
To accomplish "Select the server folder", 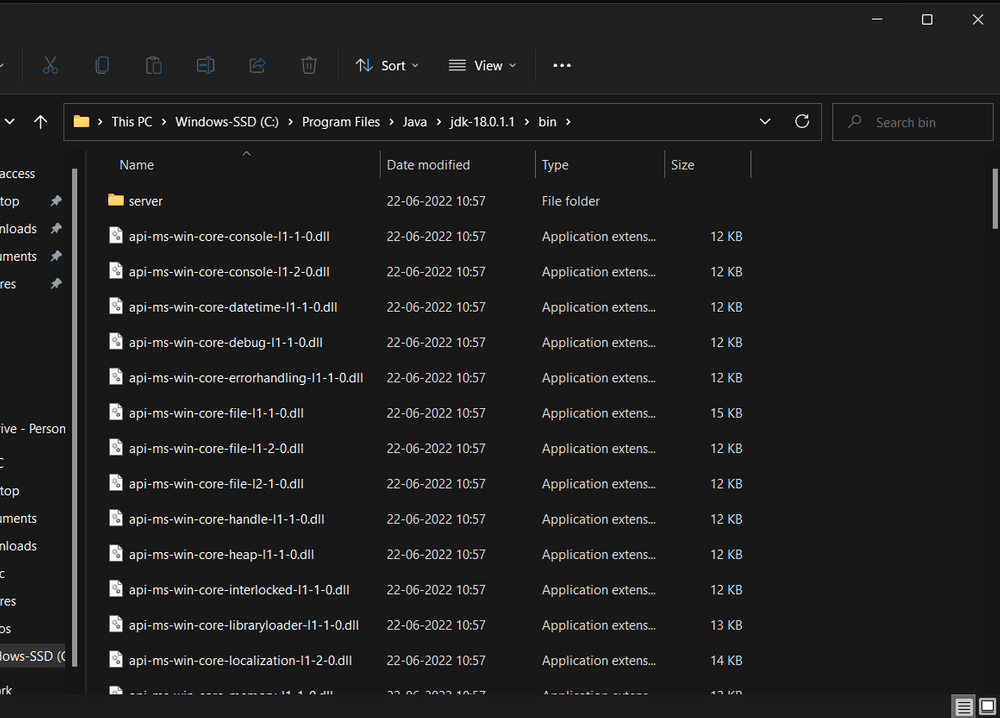I will tap(145, 201).
